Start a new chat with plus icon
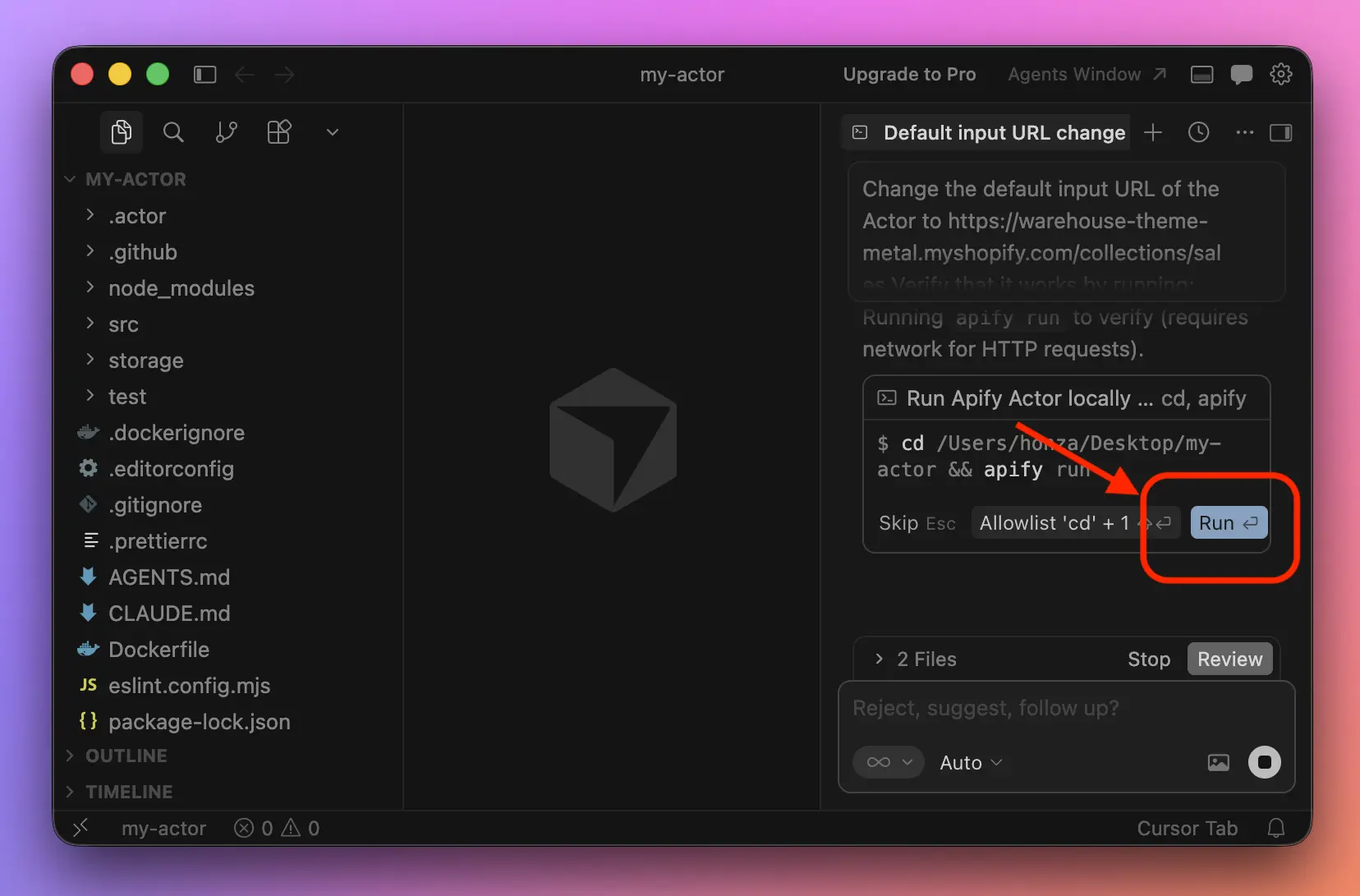 click(x=1153, y=132)
